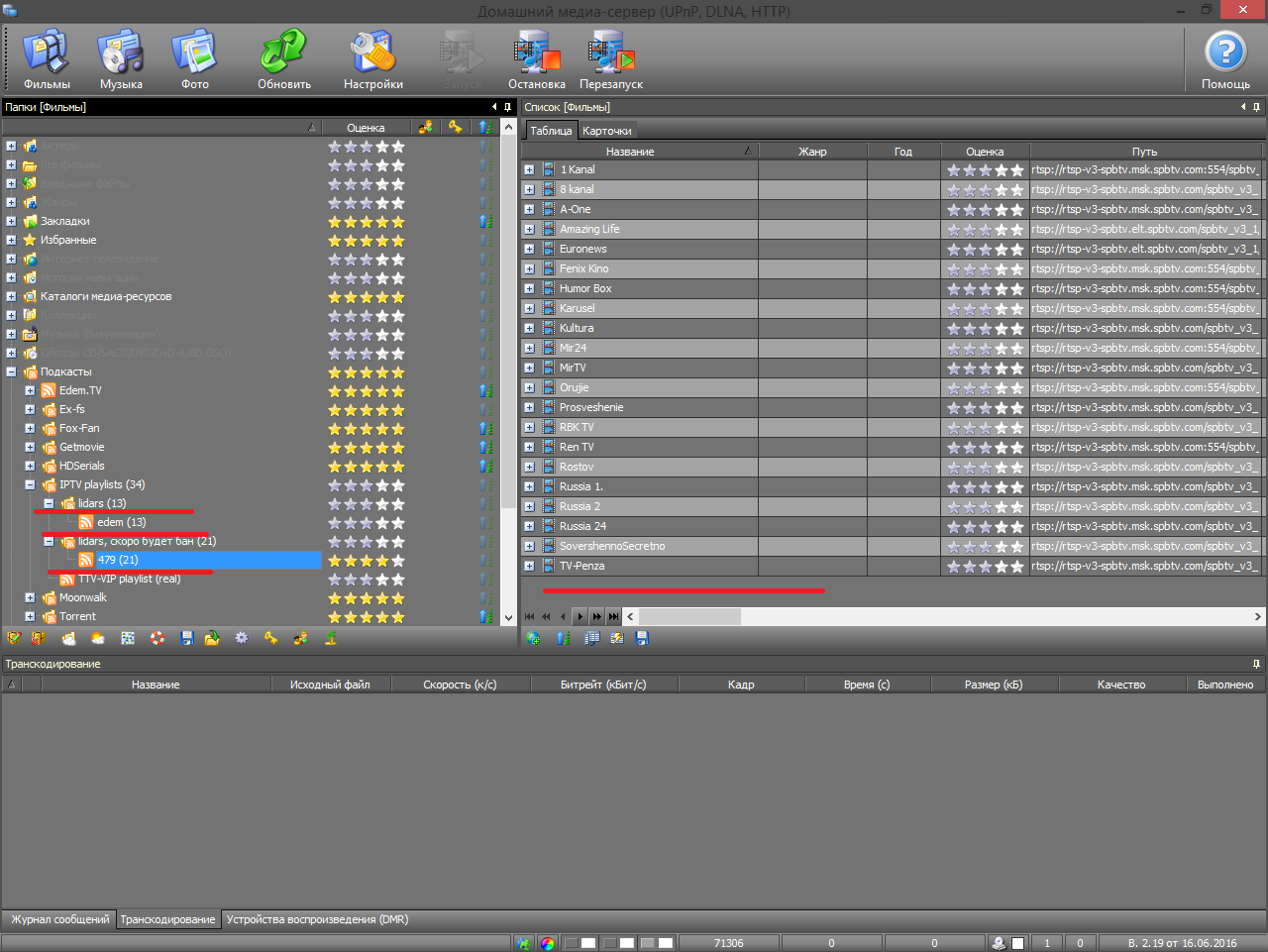Toggle the third gray/white switch in status bar

pyautogui.click(x=656, y=943)
